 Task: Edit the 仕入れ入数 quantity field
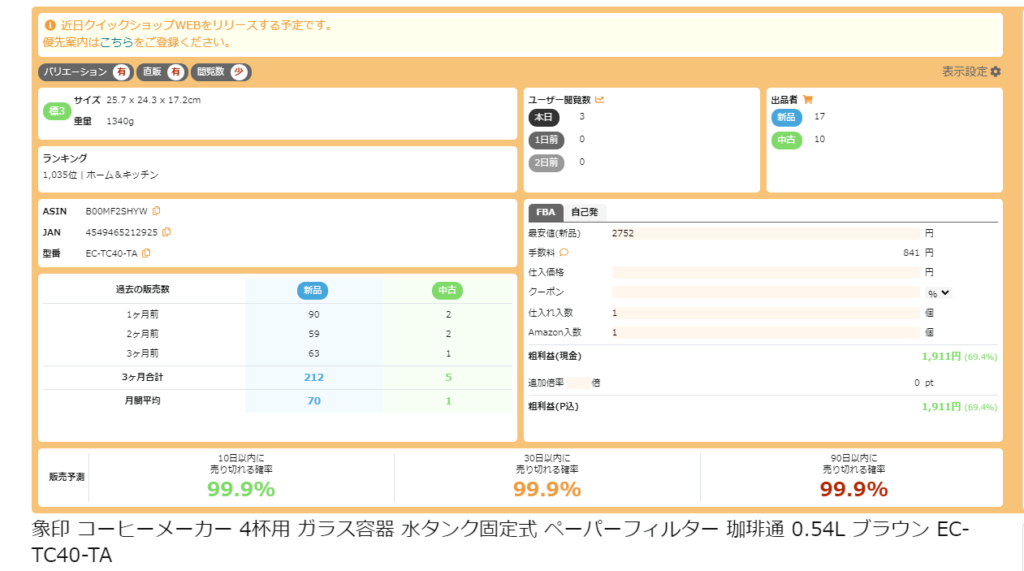[765, 313]
